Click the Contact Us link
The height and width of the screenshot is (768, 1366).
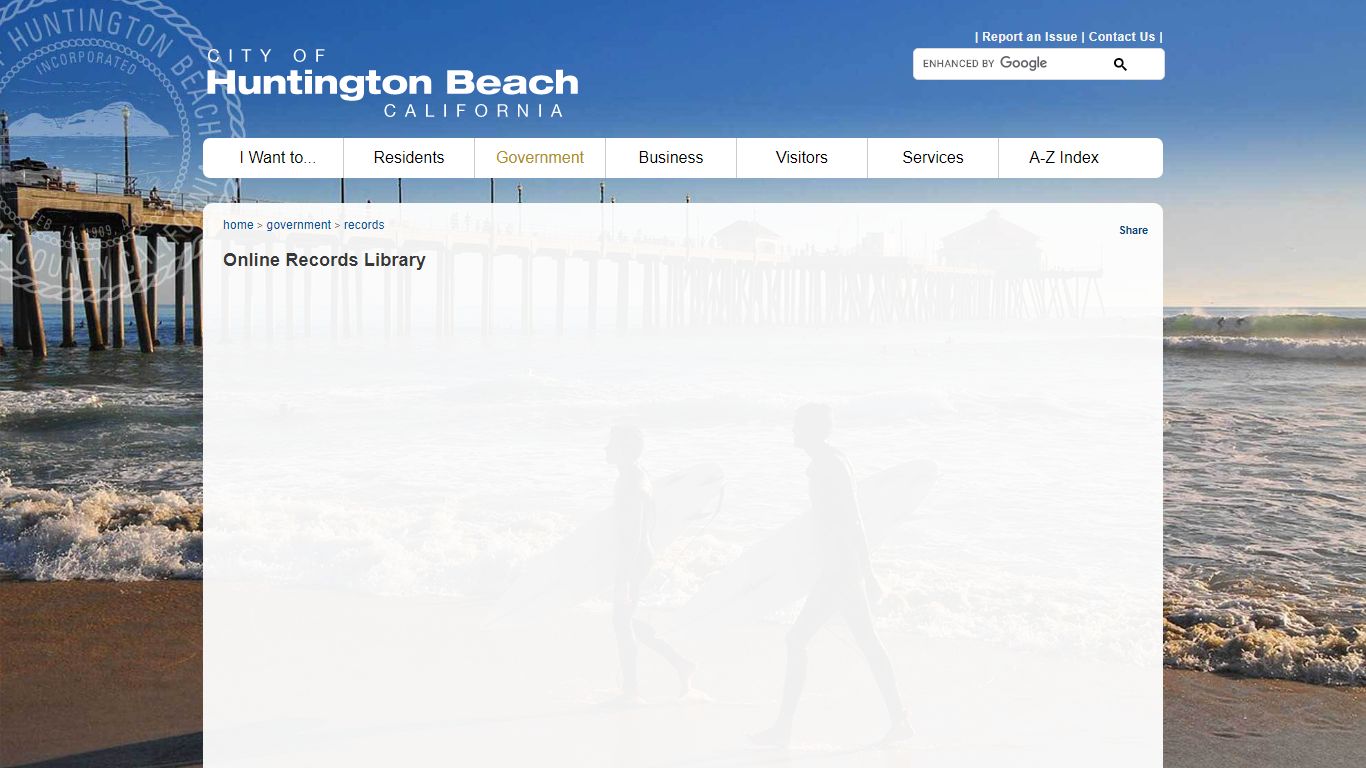(1121, 37)
